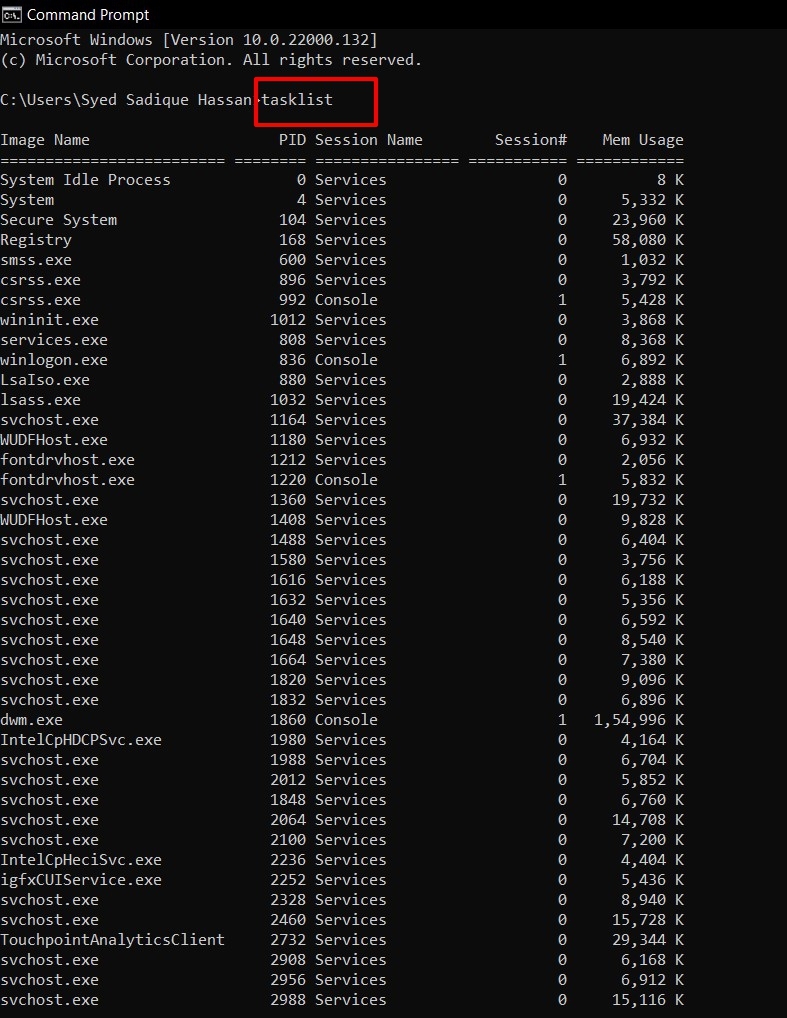Select the System Idle Process entry

click(85, 180)
